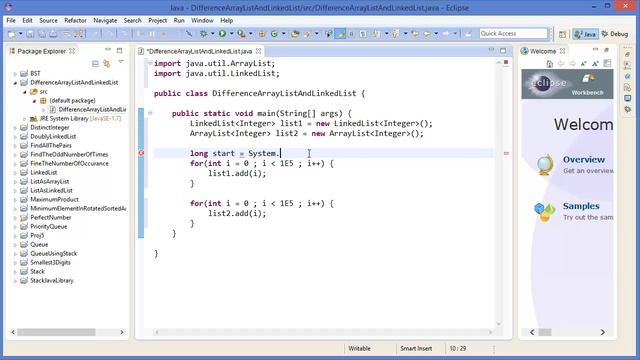
Task: Click the Quick Access field
Action: coord(513,33)
